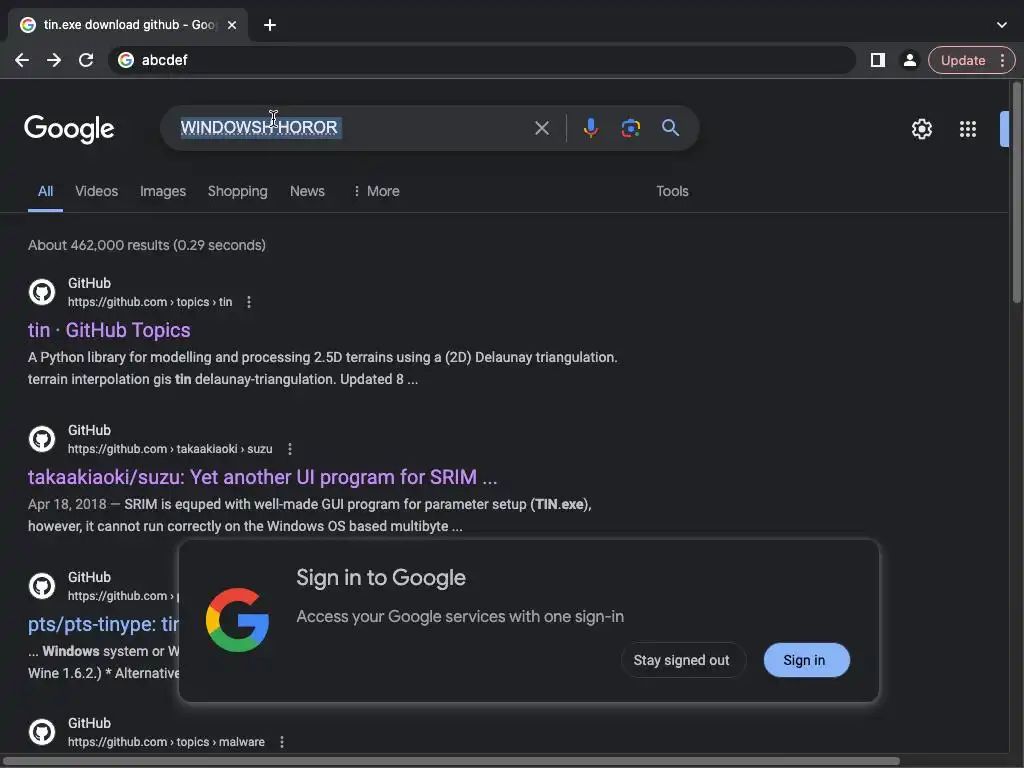Expand the tab search chevron

(1002, 25)
